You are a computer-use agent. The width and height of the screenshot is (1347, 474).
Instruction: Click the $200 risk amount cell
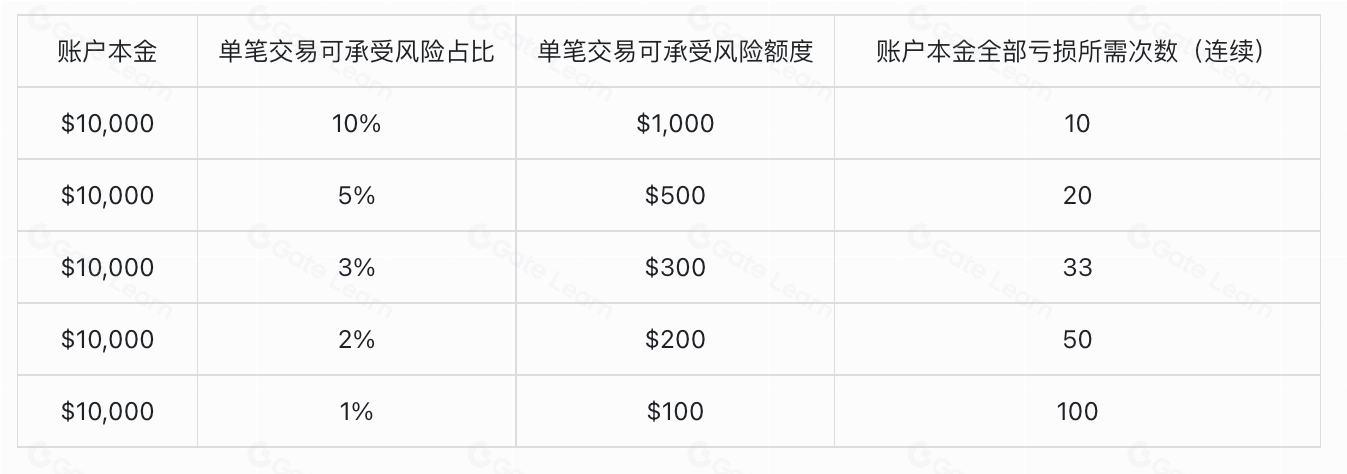tap(675, 339)
